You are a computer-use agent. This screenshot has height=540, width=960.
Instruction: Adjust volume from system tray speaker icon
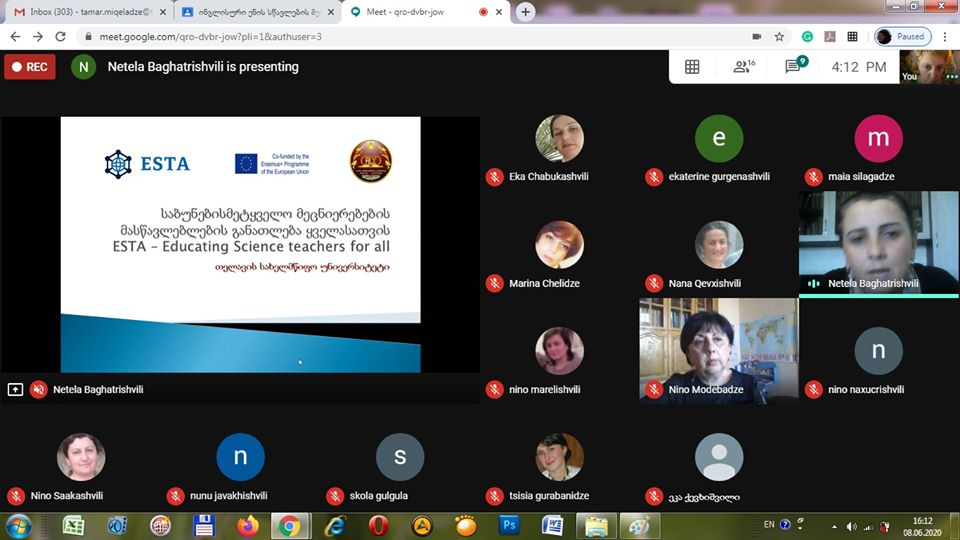click(851, 526)
